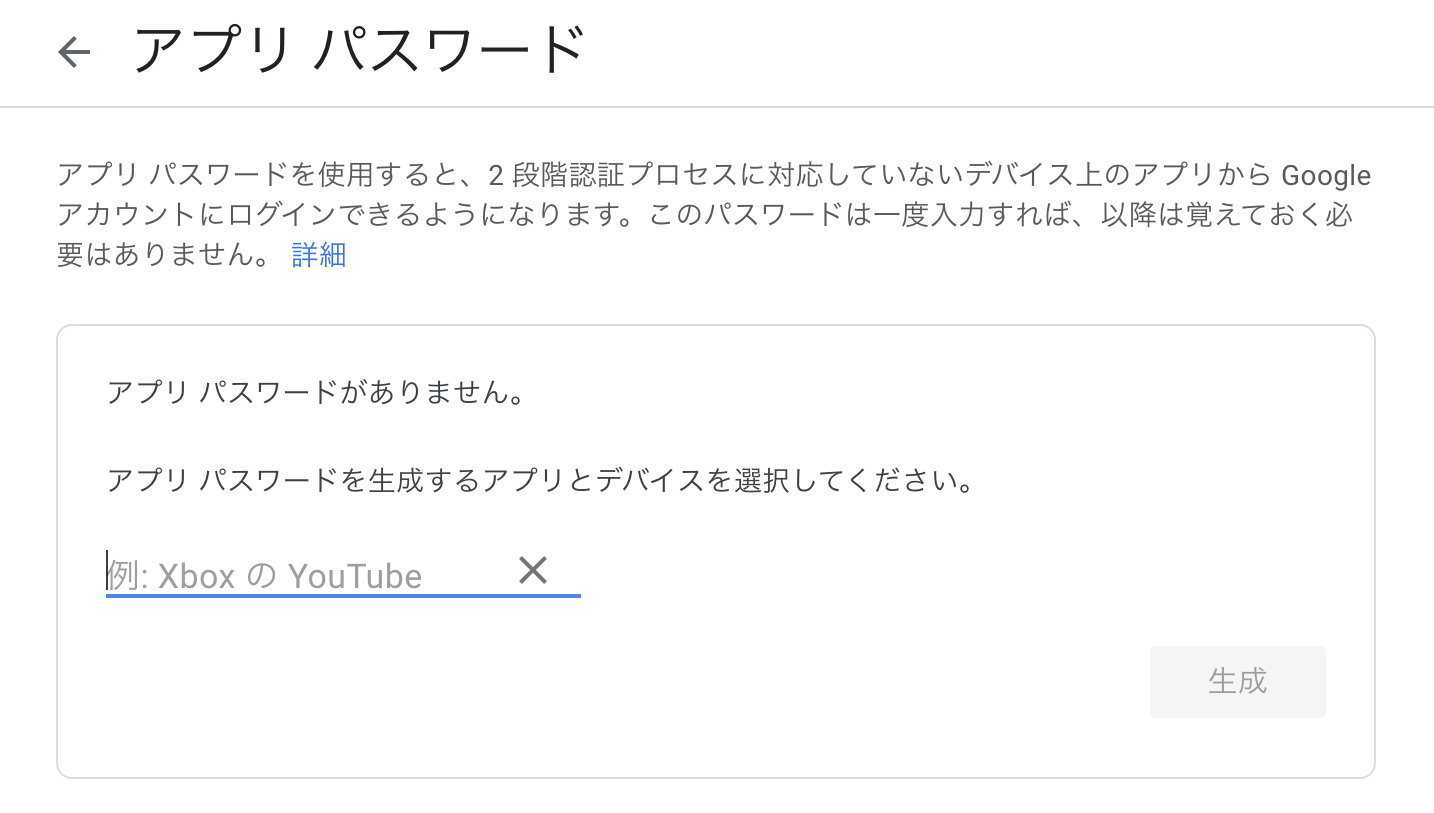This screenshot has height=813, width=1434.
Task: Click the arrow next to アプリ パスワード title
Action: [x=73, y=52]
